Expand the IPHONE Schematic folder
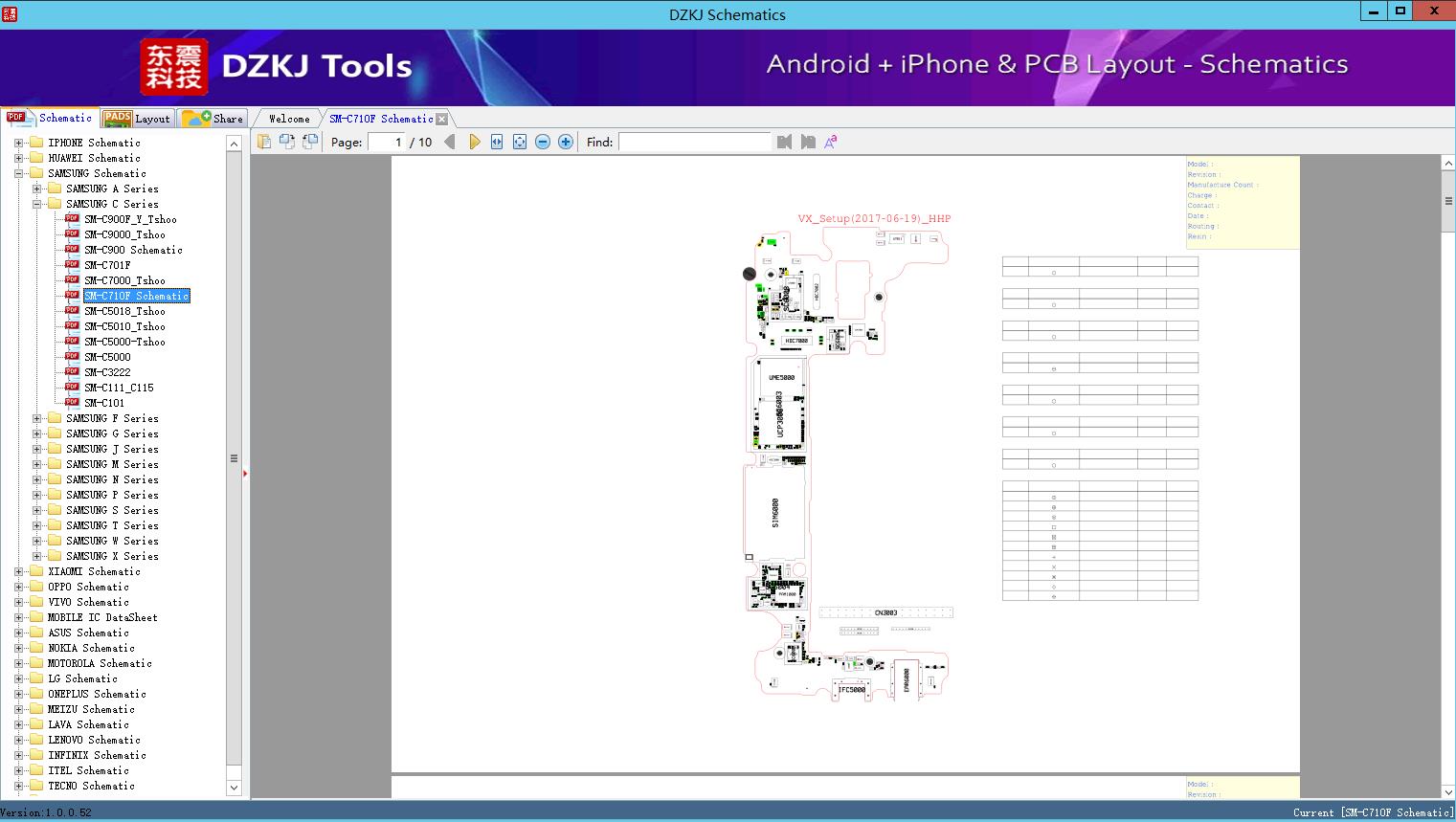Image resolution: width=1456 pixels, height=822 pixels. pos(18,143)
